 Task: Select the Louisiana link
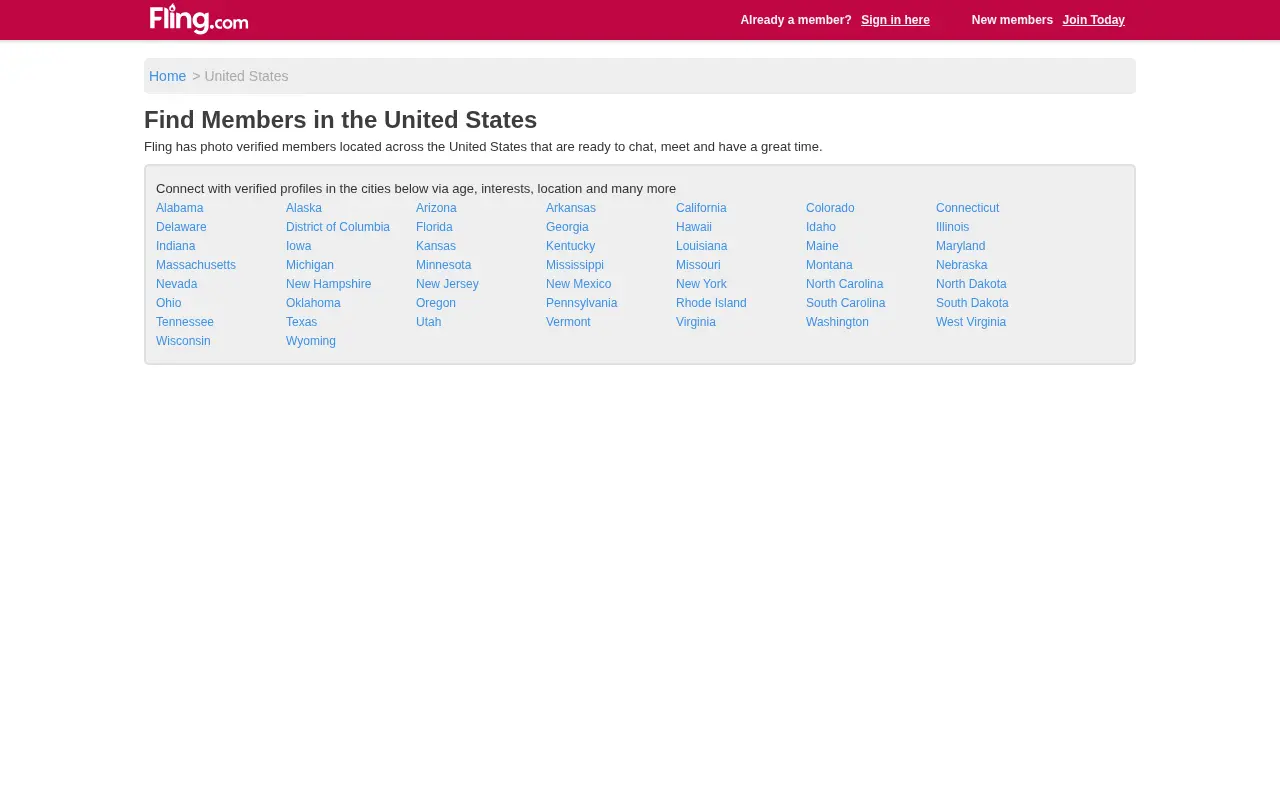[x=701, y=246]
